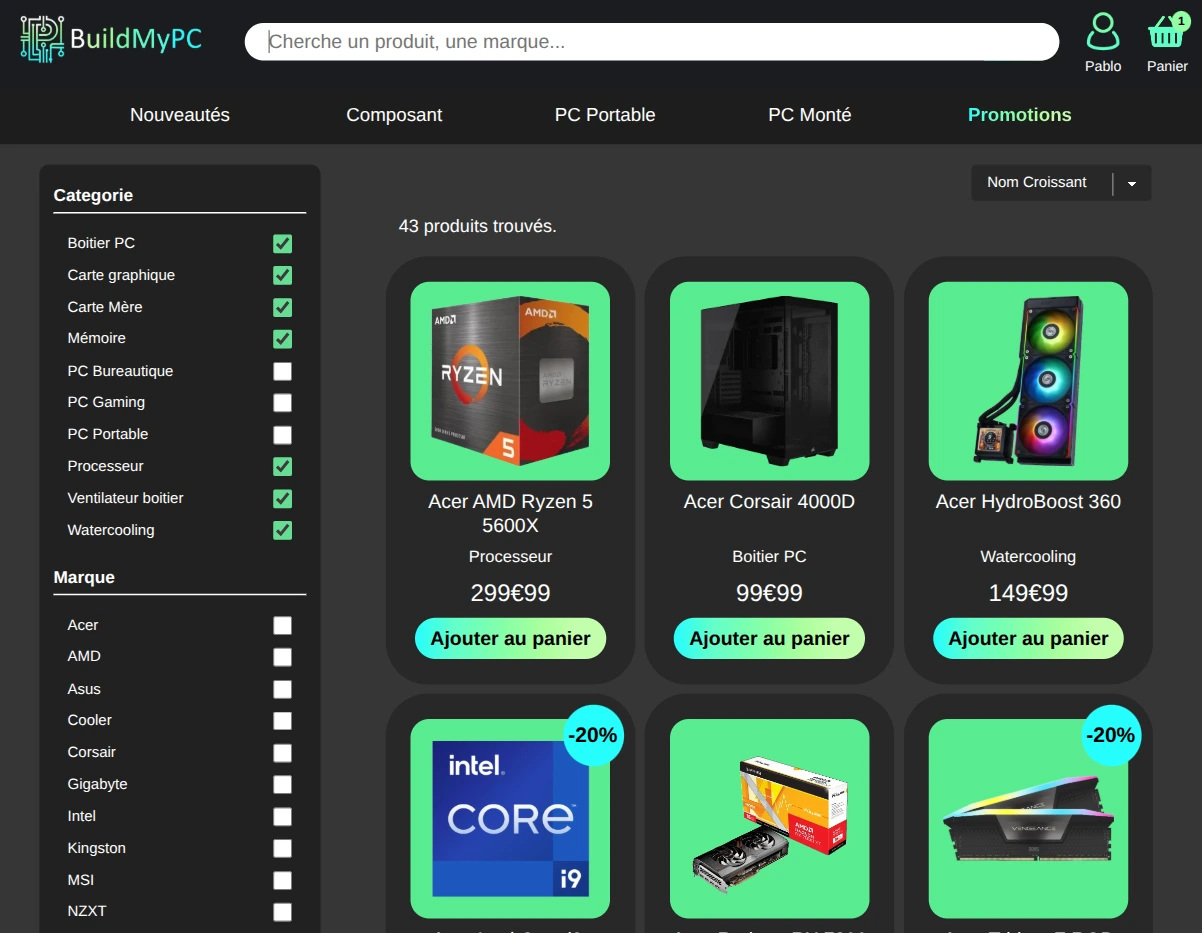This screenshot has height=933, width=1202.
Task: Open the Acer HydroBoost 360 product title
Action: click(1028, 502)
